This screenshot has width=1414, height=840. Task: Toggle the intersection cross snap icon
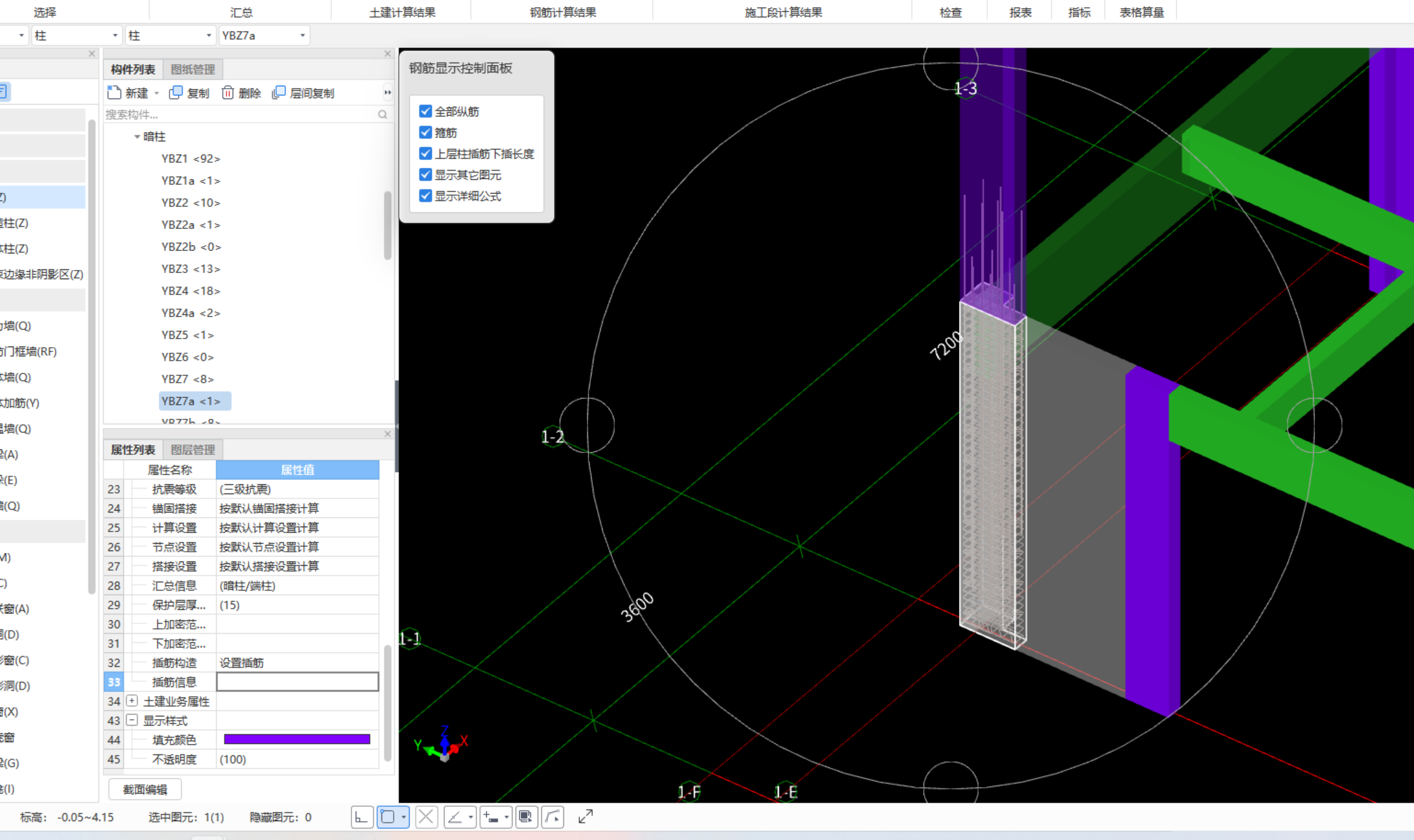pos(426,817)
